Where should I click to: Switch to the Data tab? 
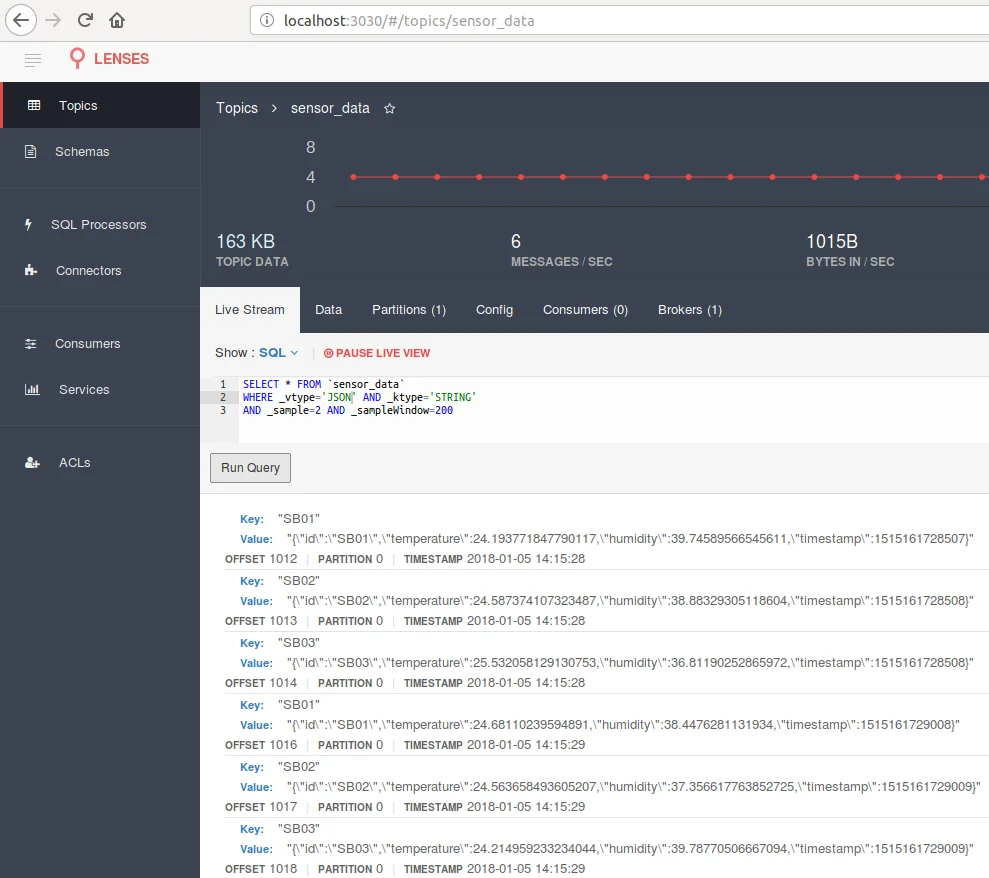329,310
